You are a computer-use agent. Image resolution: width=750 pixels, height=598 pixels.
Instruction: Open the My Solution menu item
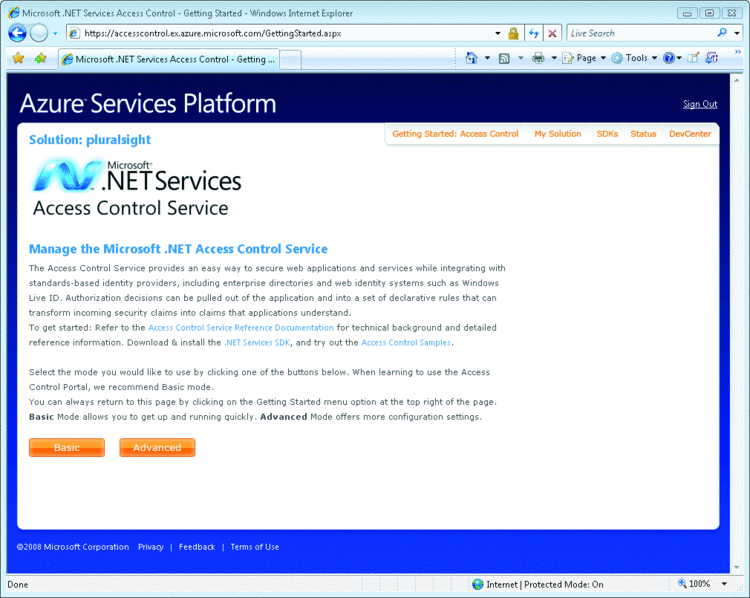click(x=558, y=134)
